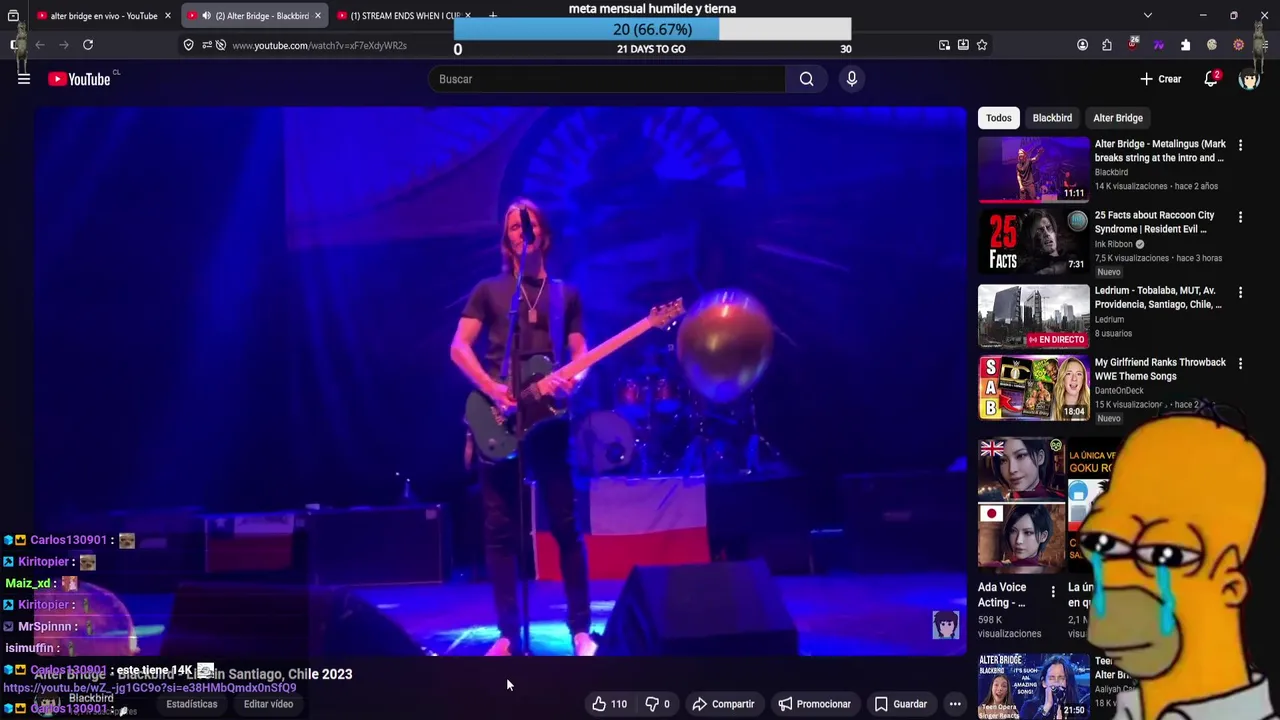The width and height of the screenshot is (1280, 720).
Task: Click the Compartir share button
Action: point(723,704)
